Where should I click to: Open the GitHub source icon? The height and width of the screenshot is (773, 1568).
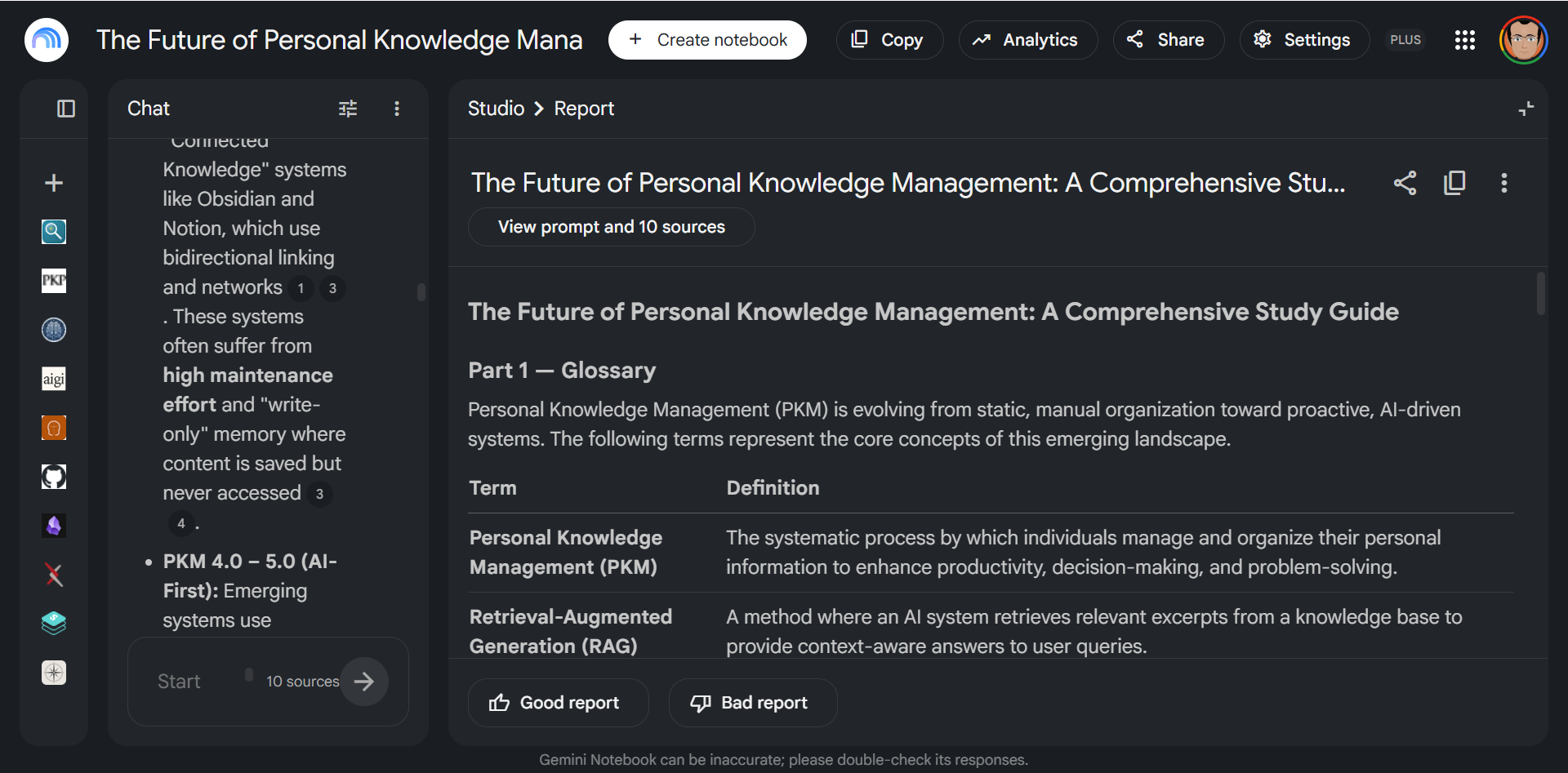pyautogui.click(x=54, y=477)
